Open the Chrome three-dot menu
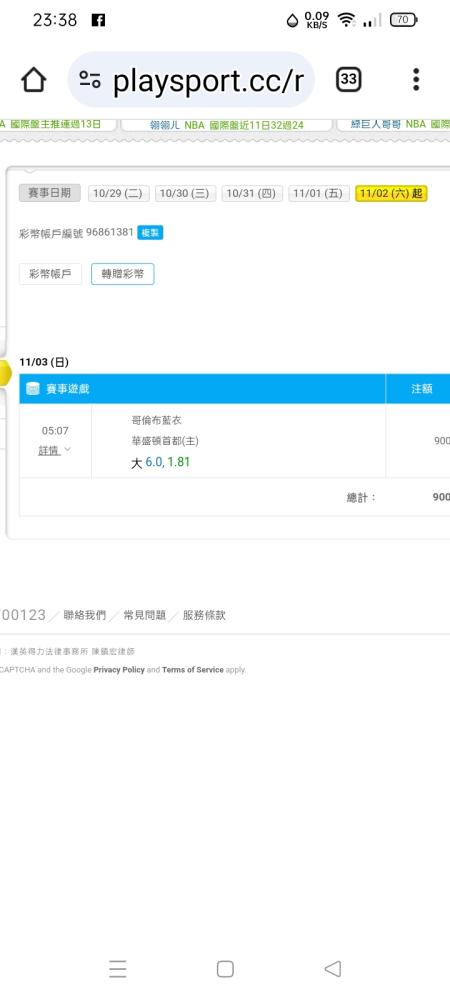 416,80
